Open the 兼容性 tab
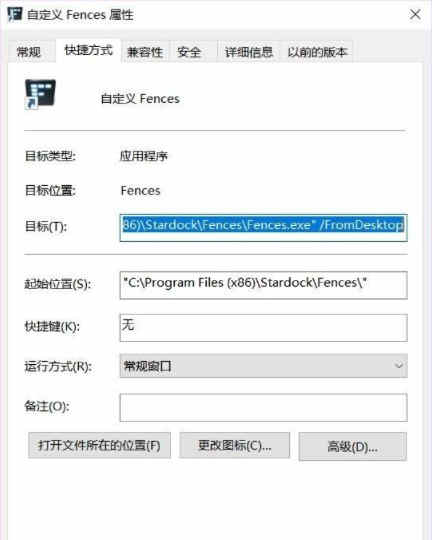Viewport: 432px width, 540px height. coord(145,52)
